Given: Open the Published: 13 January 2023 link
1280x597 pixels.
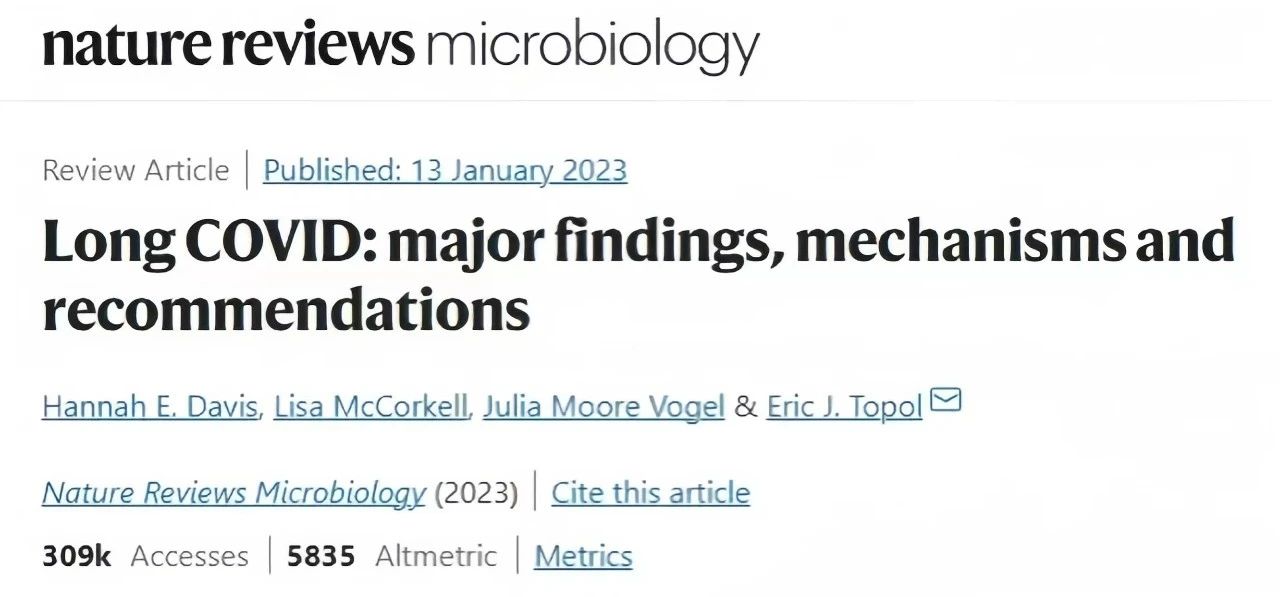Looking at the screenshot, I should tap(445, 170).
